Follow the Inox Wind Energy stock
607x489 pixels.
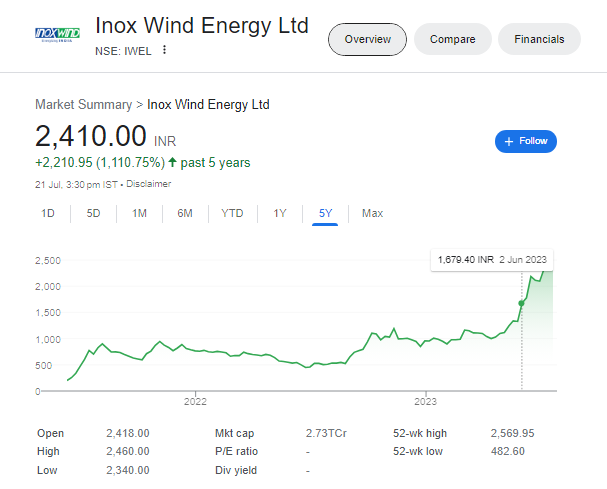coord(526,141)
